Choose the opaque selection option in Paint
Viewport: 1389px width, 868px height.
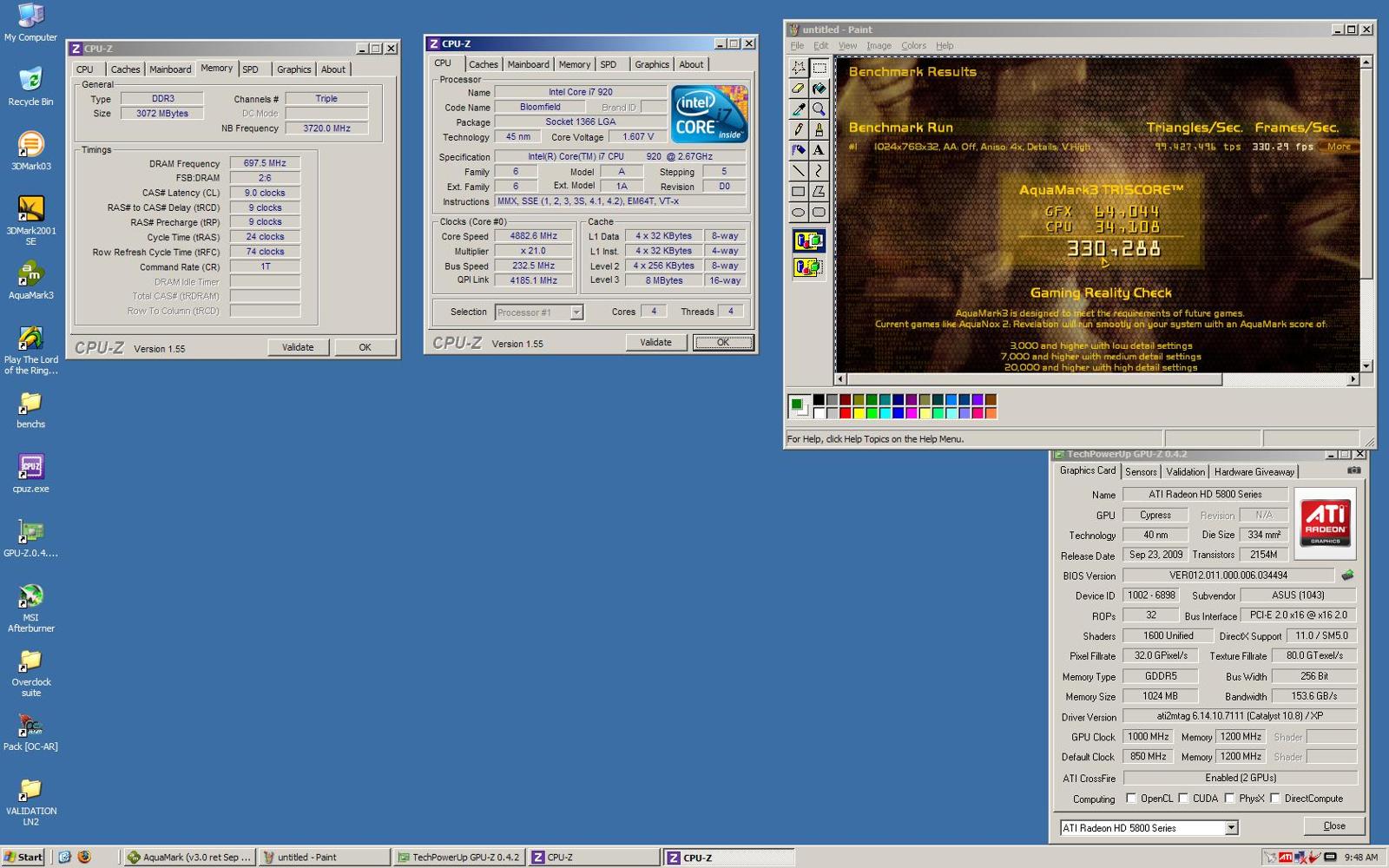tap(808, 241)
